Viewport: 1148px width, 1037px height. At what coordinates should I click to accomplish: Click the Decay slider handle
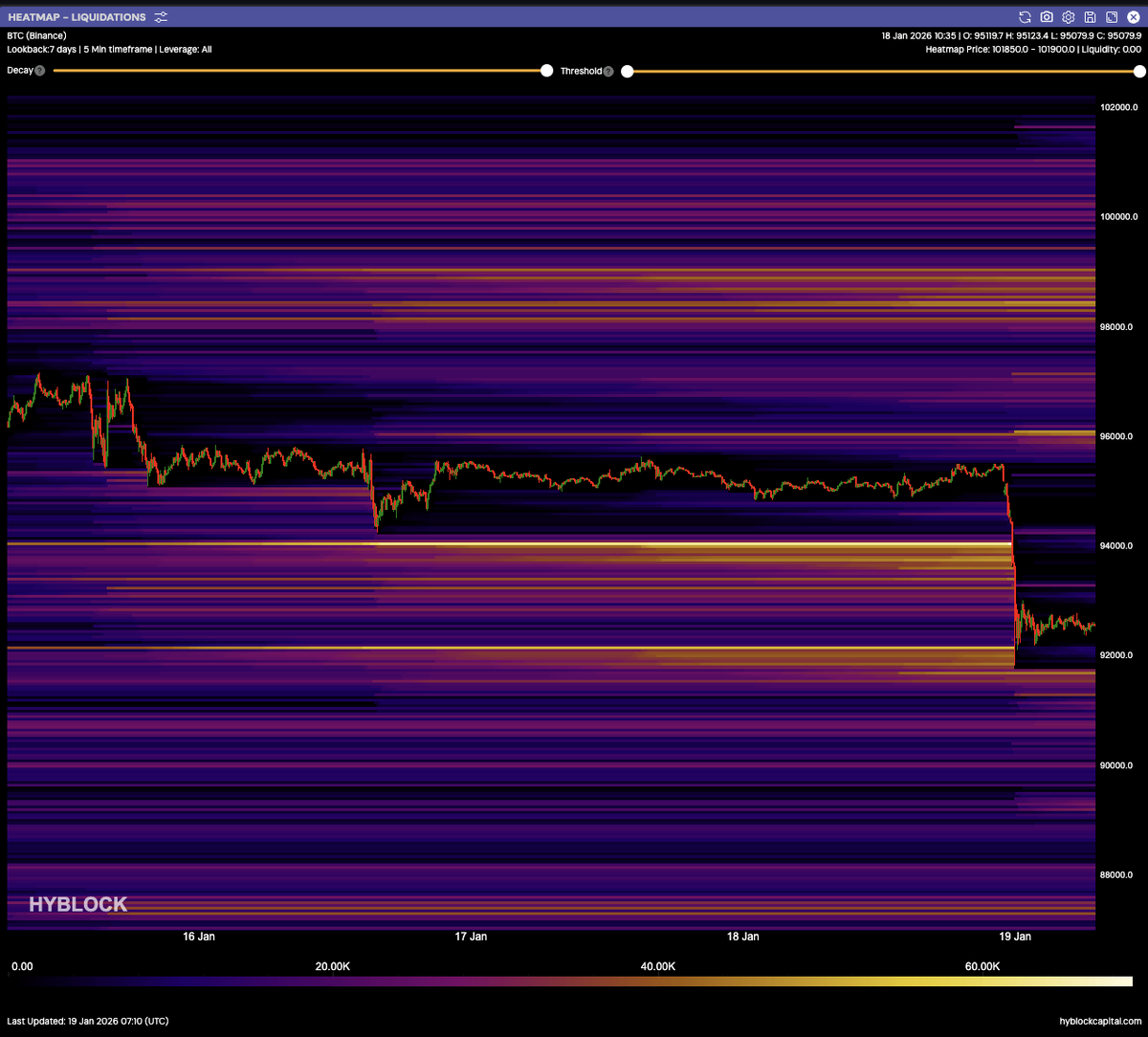546,71
